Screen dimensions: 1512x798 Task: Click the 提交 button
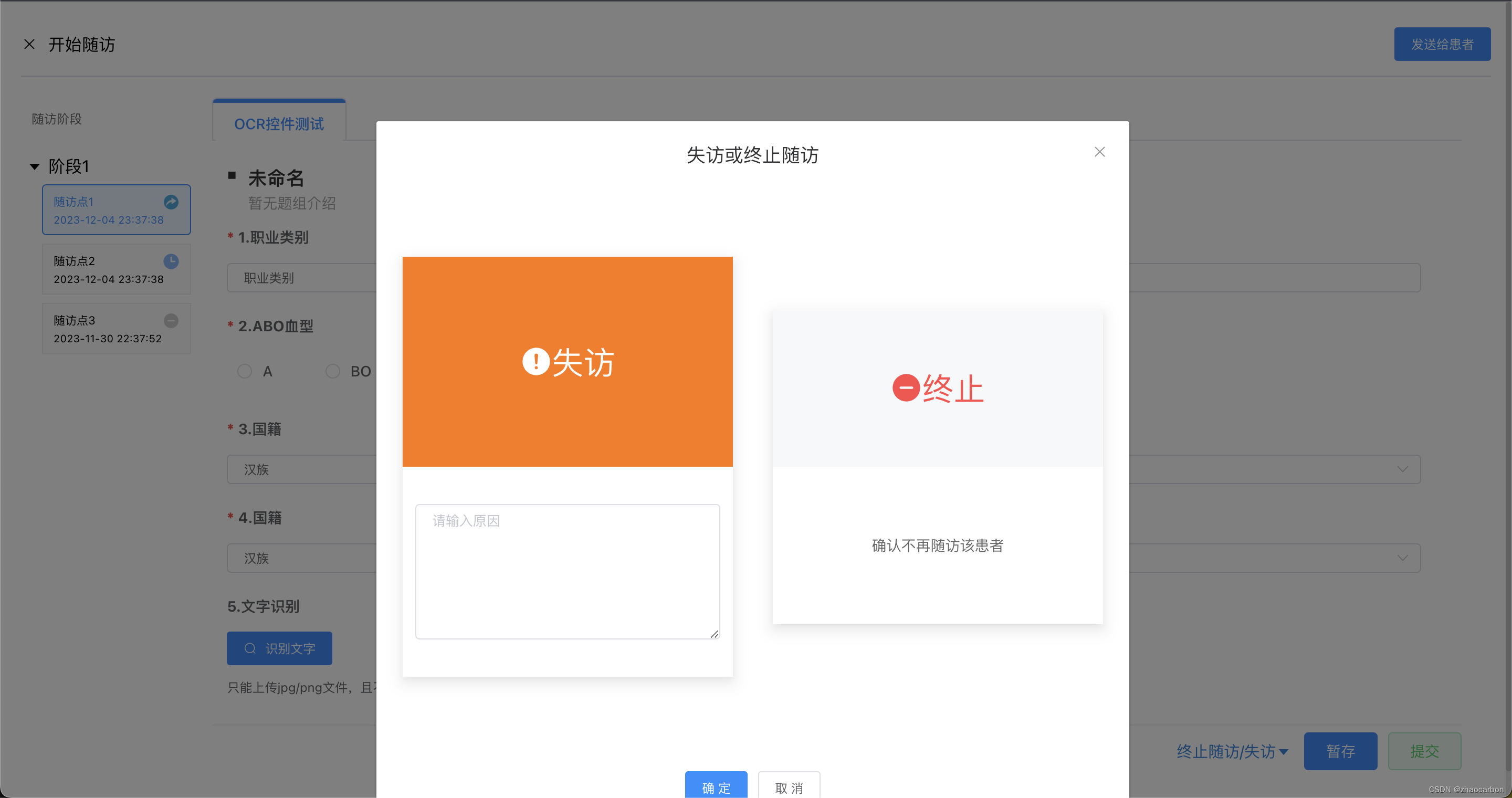[1424, 751]
